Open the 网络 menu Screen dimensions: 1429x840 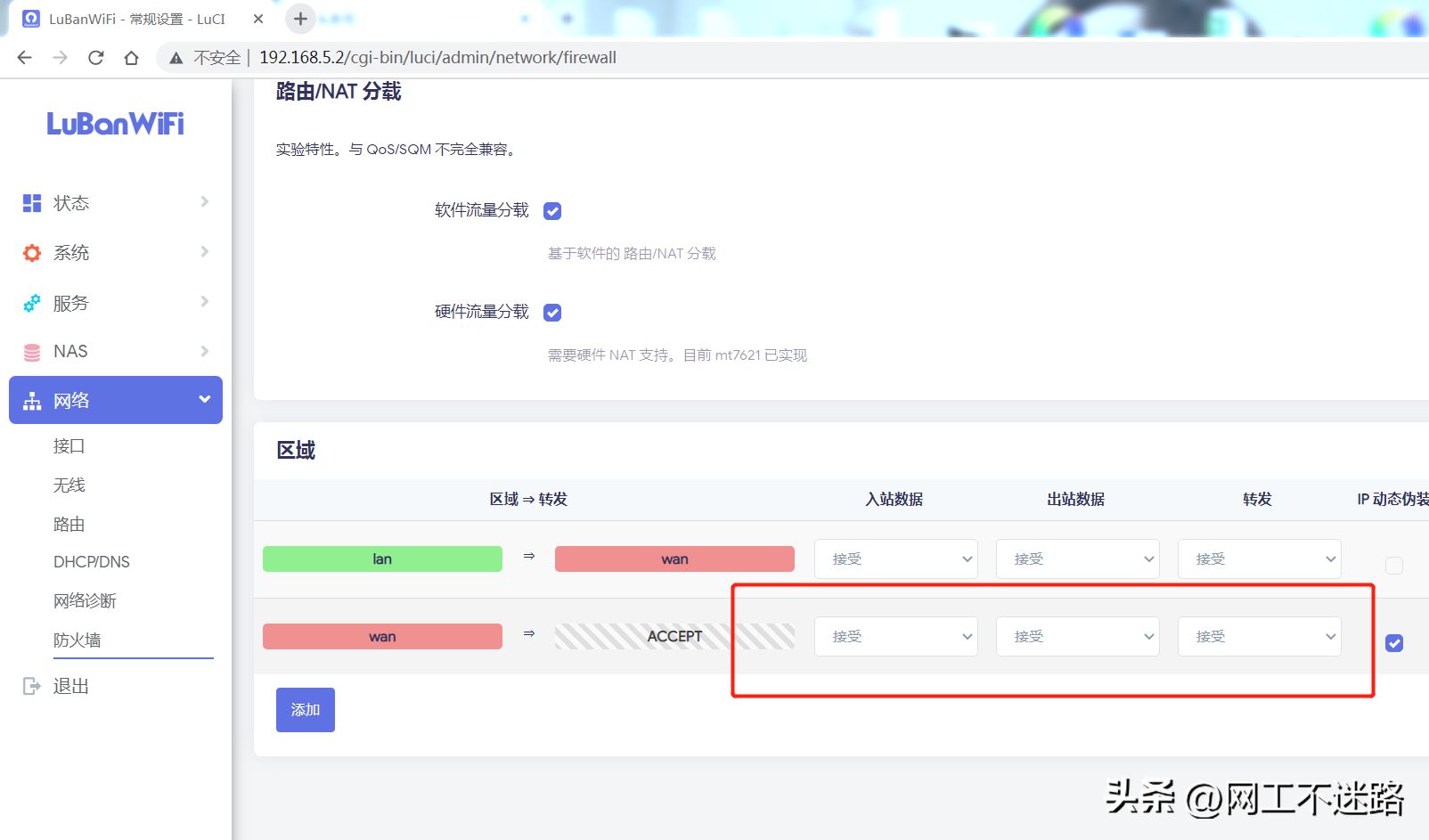coord(116,400)
